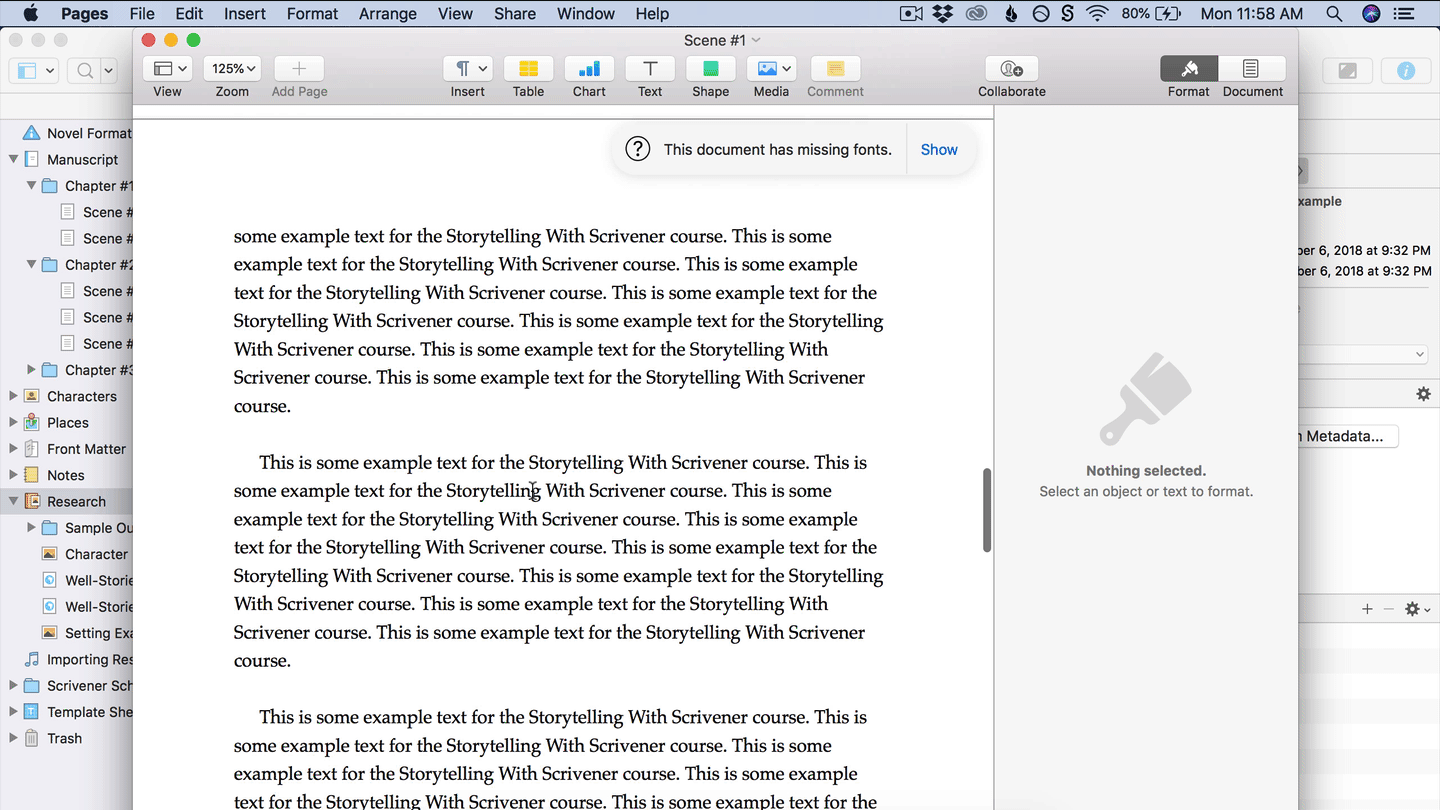The image size is (1440, 810).
Task: Insert a Chart from the toolbar
Action: click(x=589, y=69)
